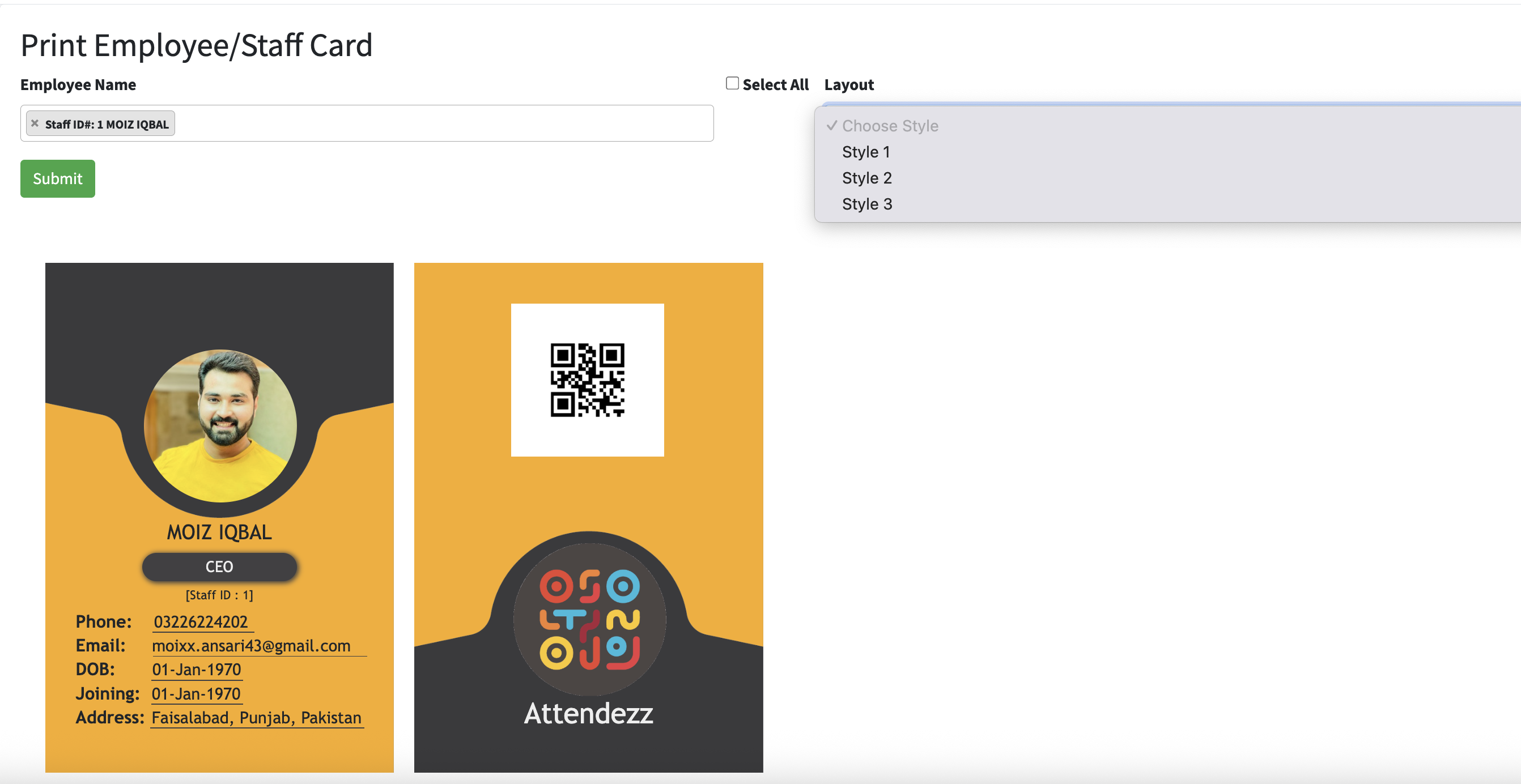Viewport: 1521px width, 784px height.
Task: Click the phone number 03226224202
Action: tap(201, 621)
